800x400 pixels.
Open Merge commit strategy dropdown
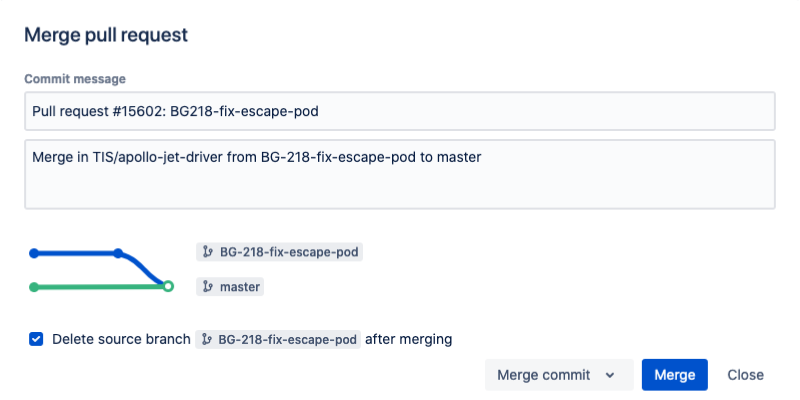click(559, 375)
